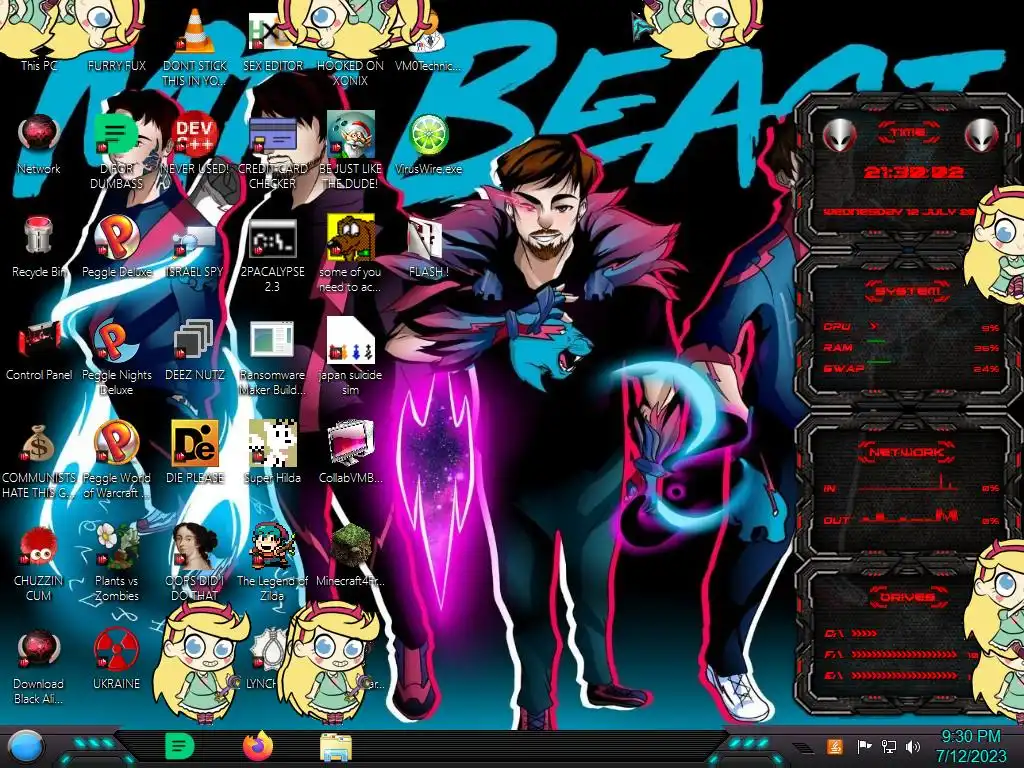Open the FURRY FUX shortcut
1024x768 pixels.
(116, 65)
